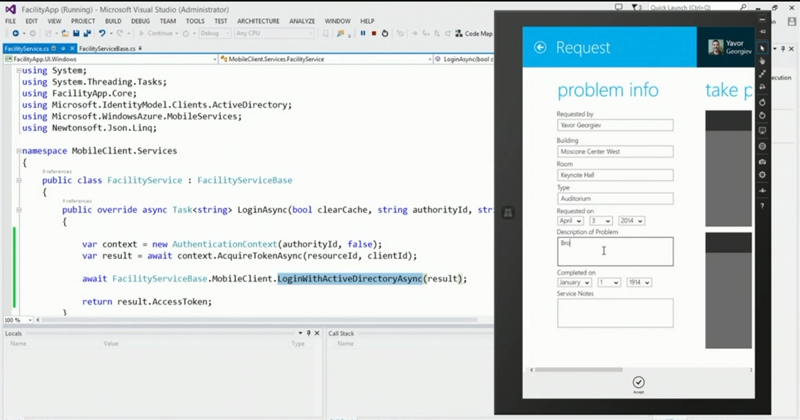
Task: Open the TOOLS menu
Action: pos(195,21)
